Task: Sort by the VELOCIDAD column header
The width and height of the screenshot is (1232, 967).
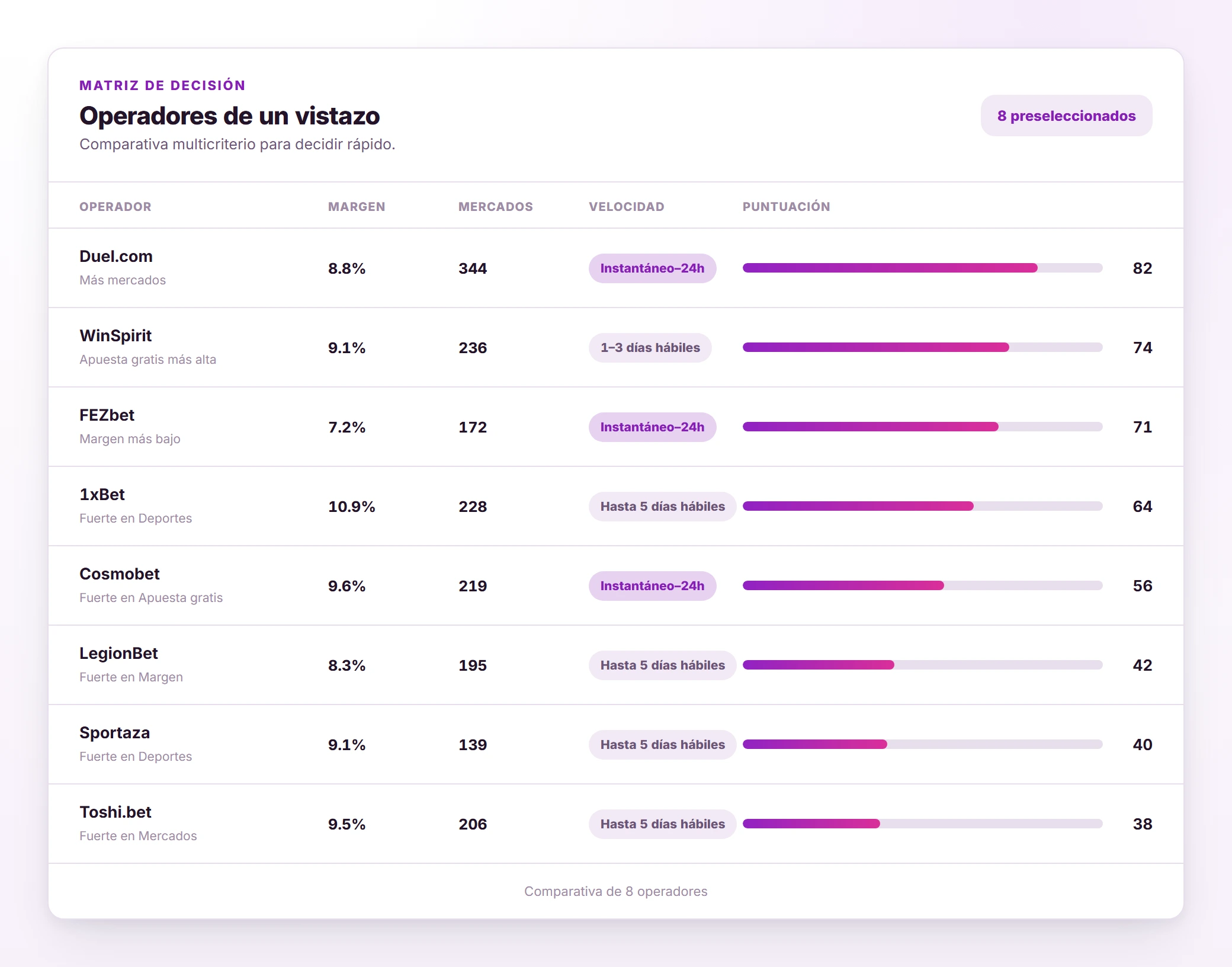Action: (627, 207)
